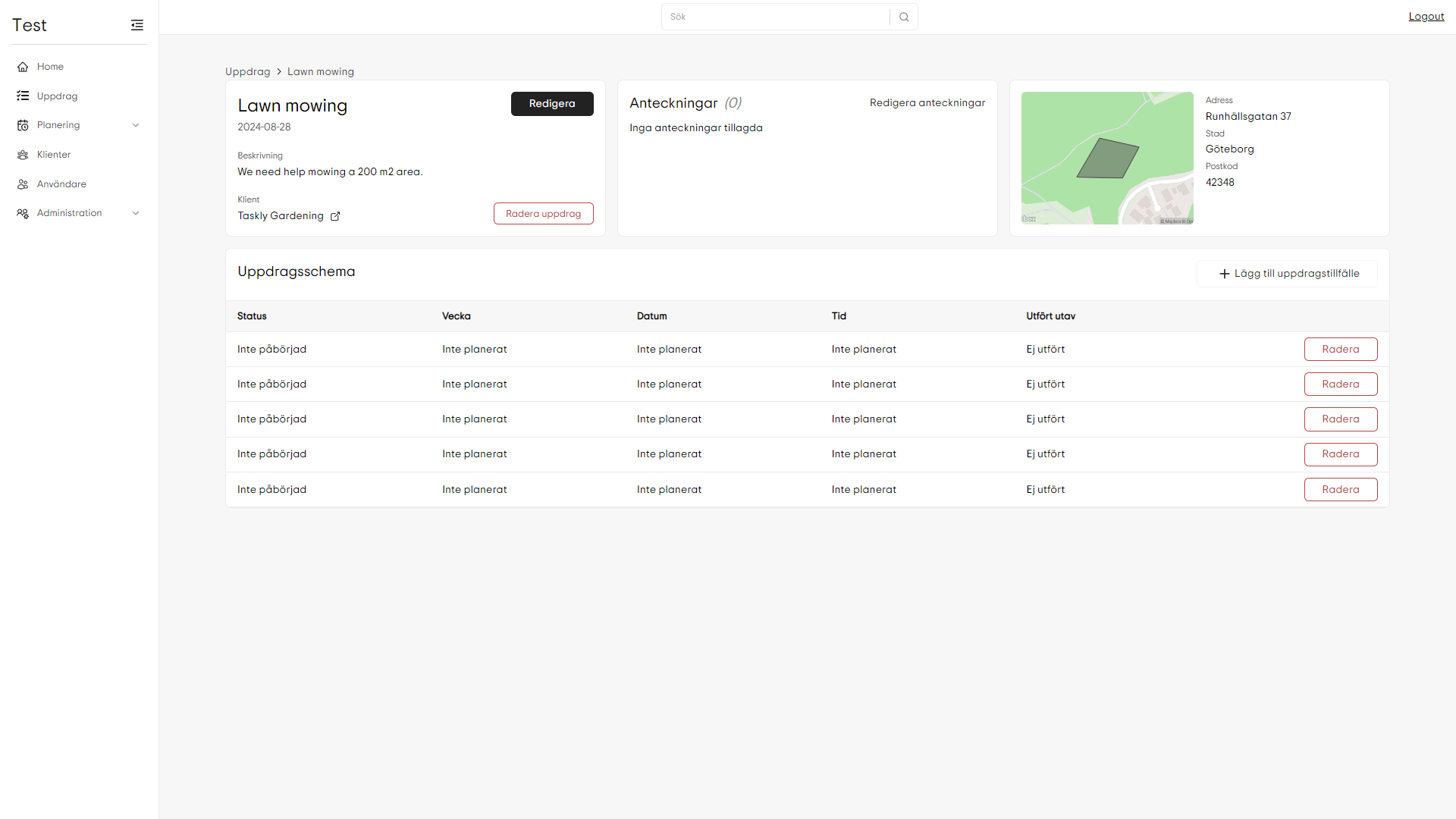Screen dimensions: 1456x819
Task: Click the search magnifier icon
Action: (904, 17)
